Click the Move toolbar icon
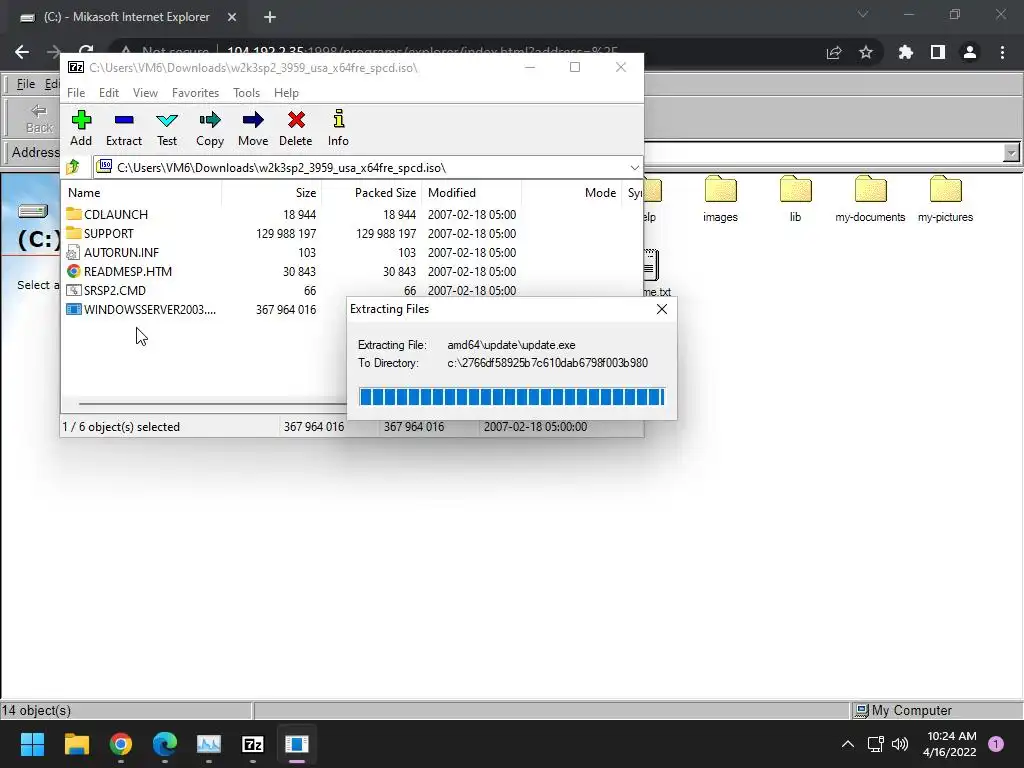This screenshot has width=1024, height=768. click(253, 128)
